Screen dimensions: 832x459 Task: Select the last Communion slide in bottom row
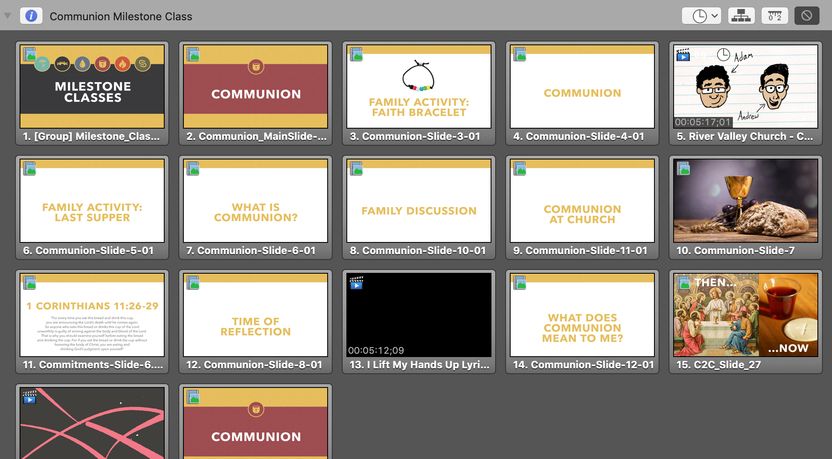coord(256,423)
